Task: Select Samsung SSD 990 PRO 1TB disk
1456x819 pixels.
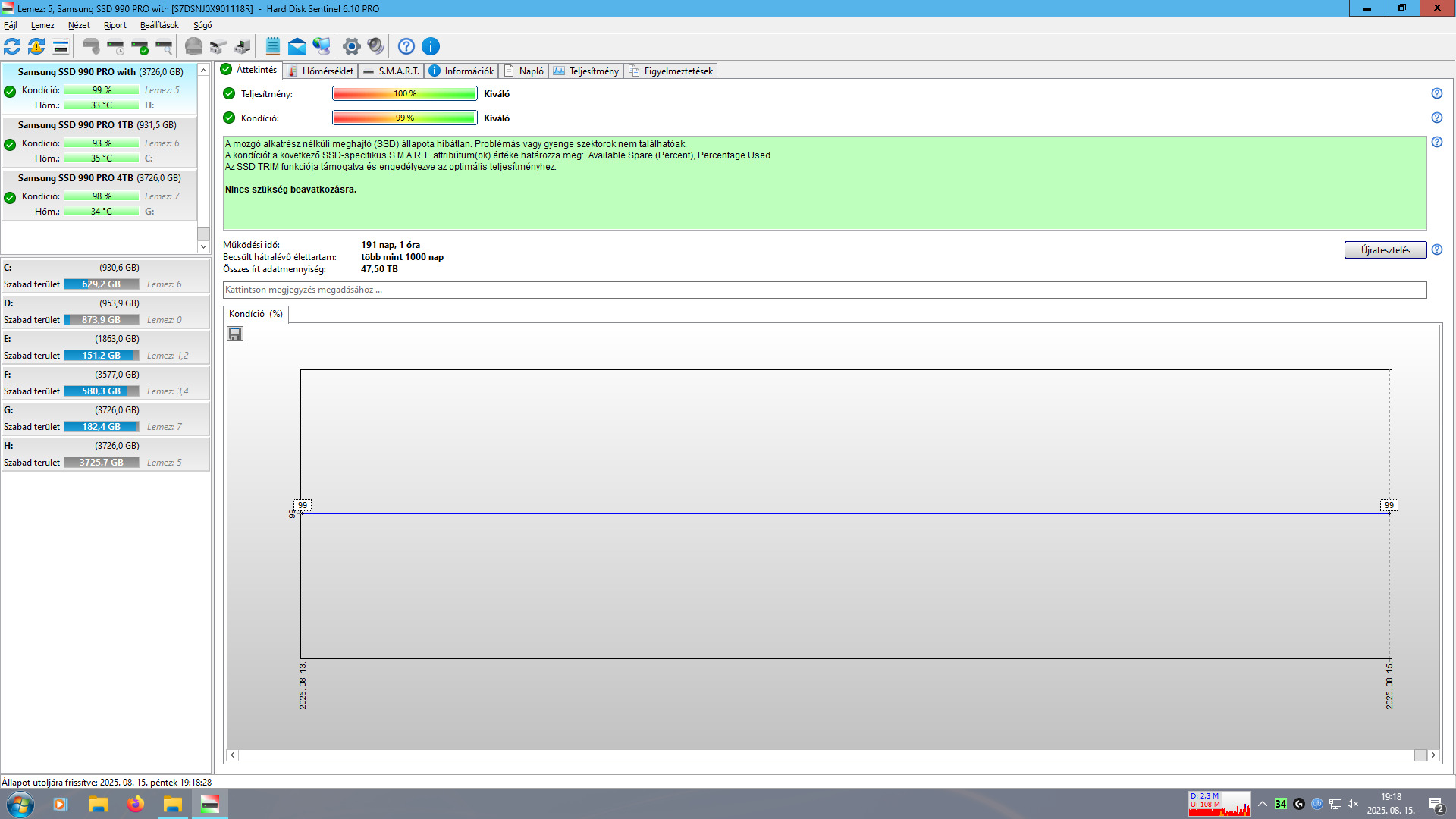Action: pyautogui.click(x=97, y=125)
